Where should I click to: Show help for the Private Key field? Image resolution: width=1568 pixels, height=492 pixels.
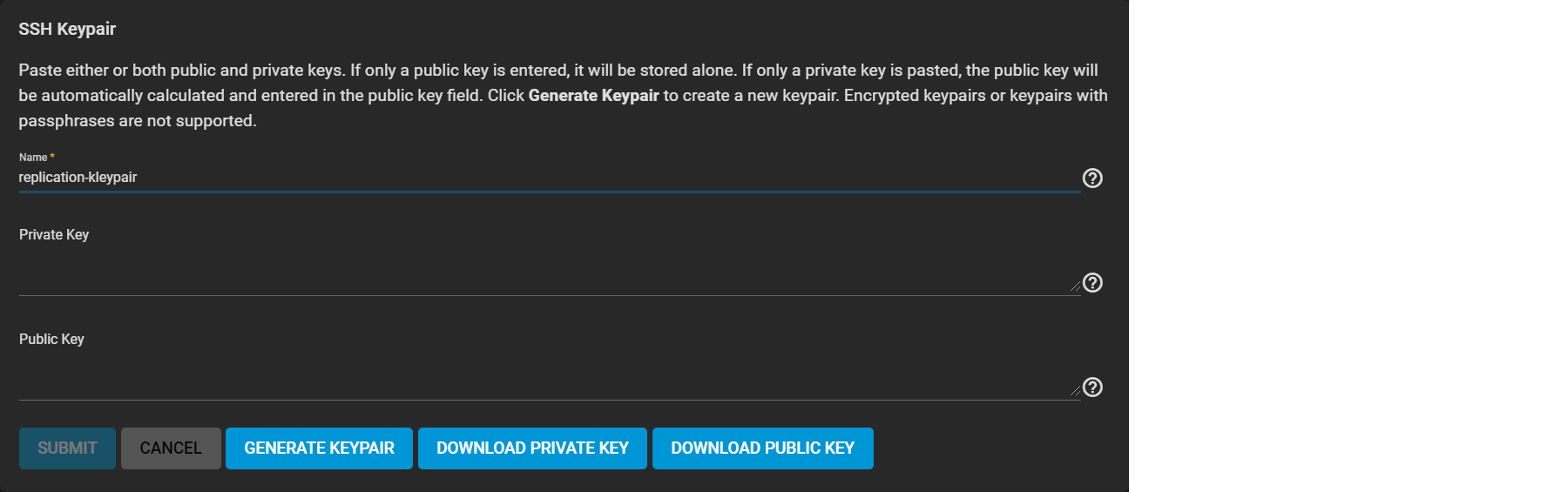pyautogui.click(x=1092, y=282)
